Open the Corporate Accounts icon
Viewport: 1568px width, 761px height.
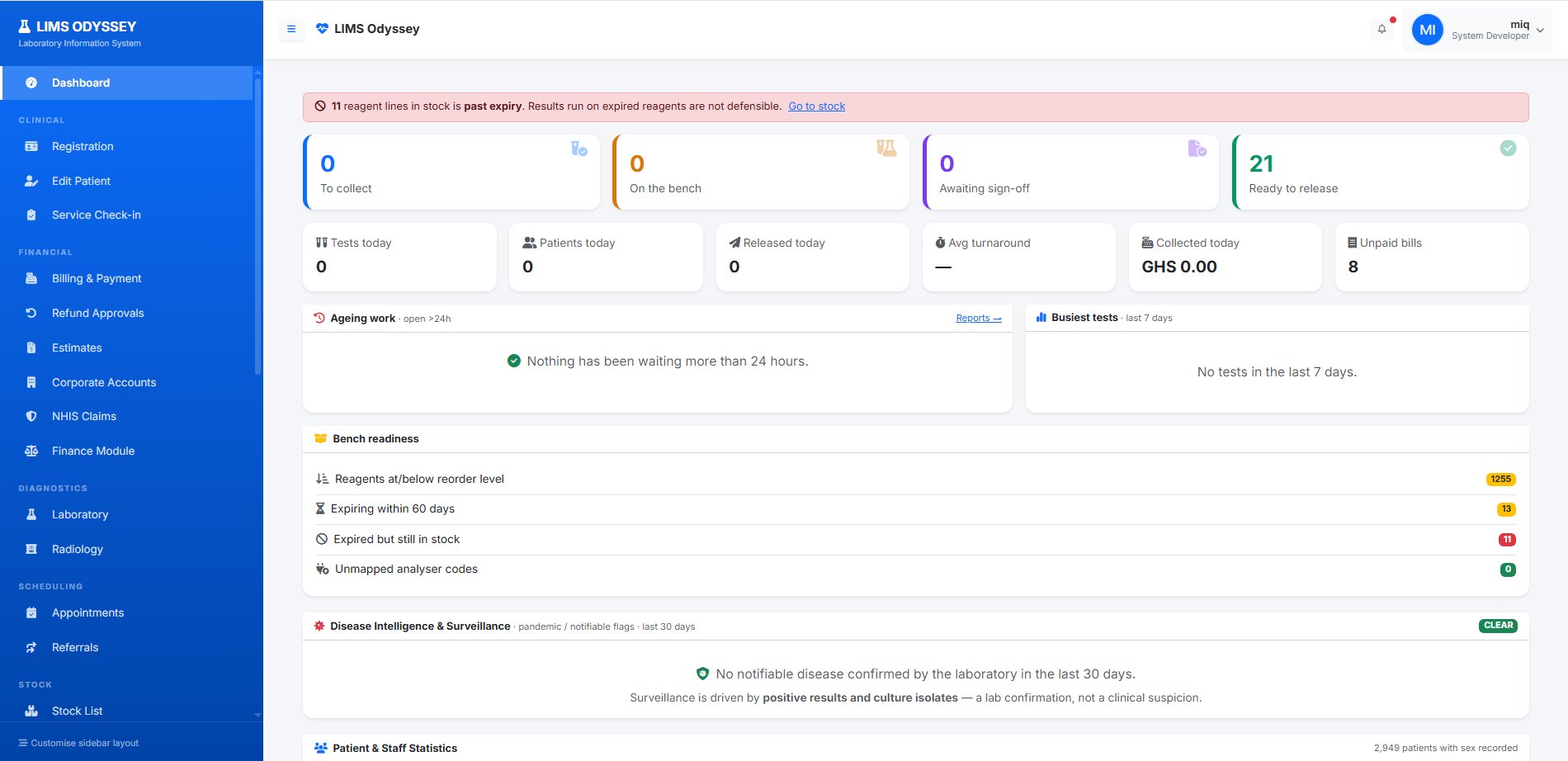31,382
